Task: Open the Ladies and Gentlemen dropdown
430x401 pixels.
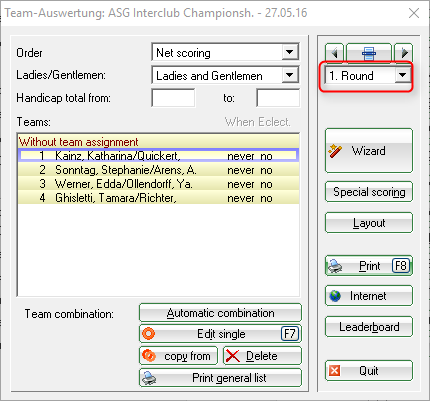Action: pos(289,75)
